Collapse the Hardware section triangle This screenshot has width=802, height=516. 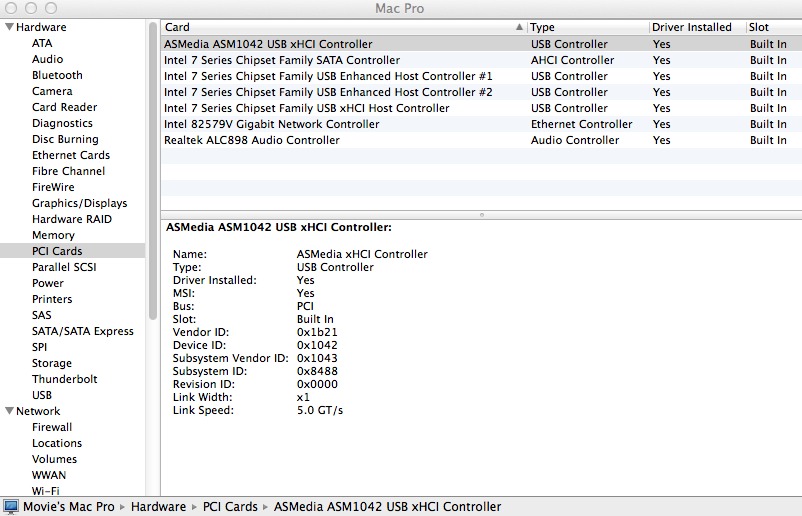click(x=9, y=27)
